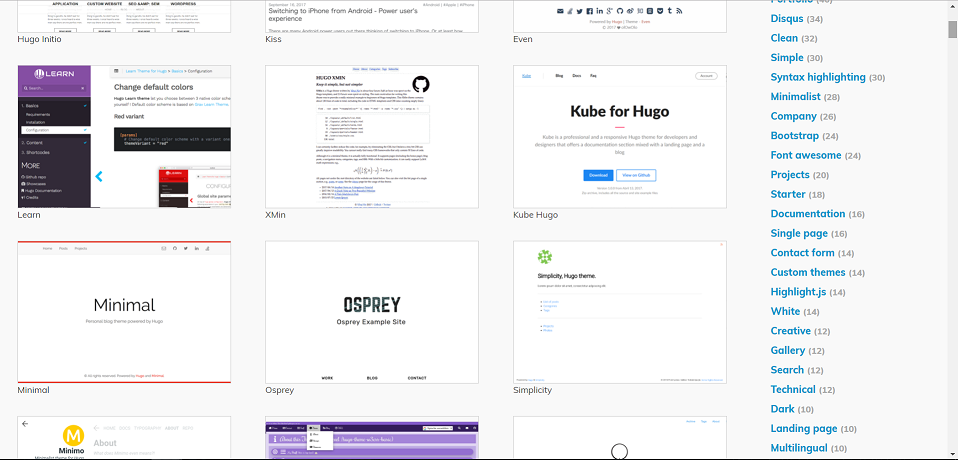Click the Osprey title link
This screenshot has width=958, height=460.
coord(280,390)
